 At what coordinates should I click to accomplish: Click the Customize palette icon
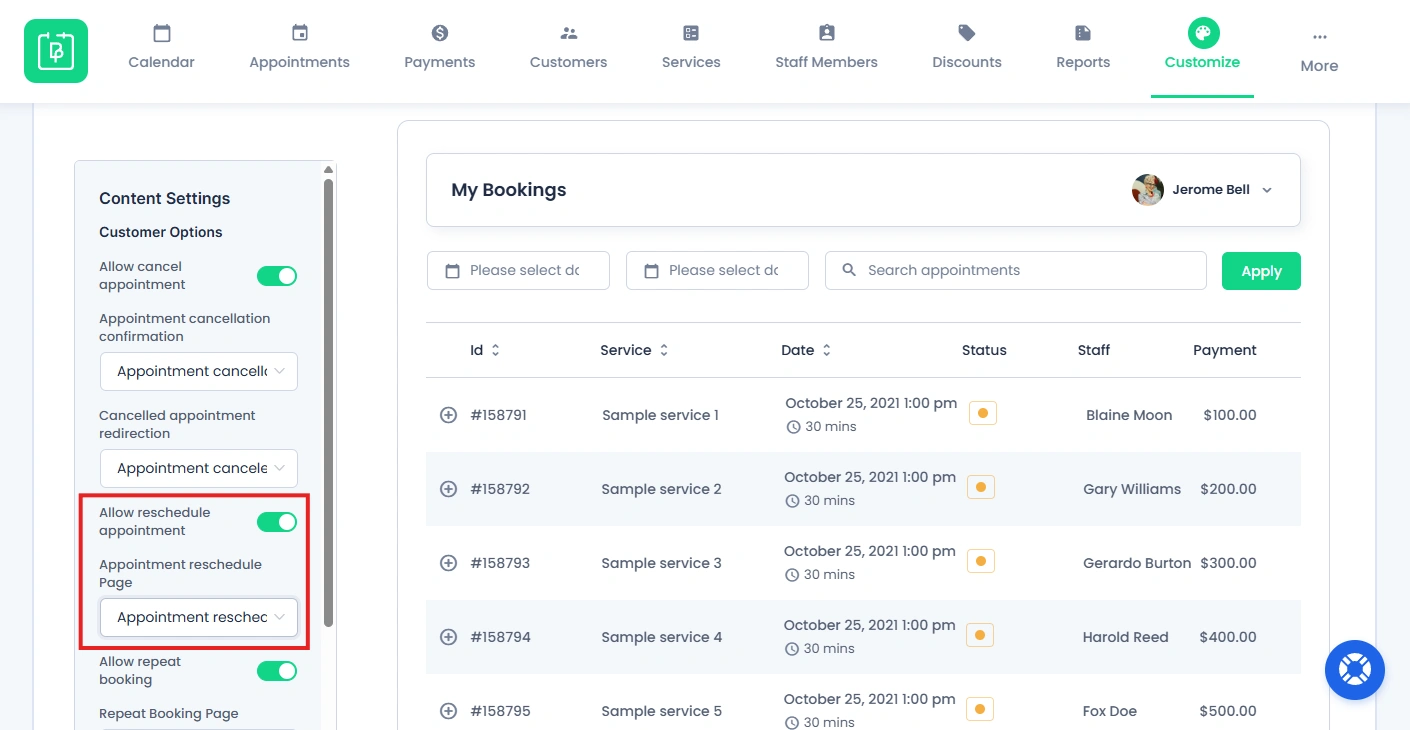click(1203, 33)
